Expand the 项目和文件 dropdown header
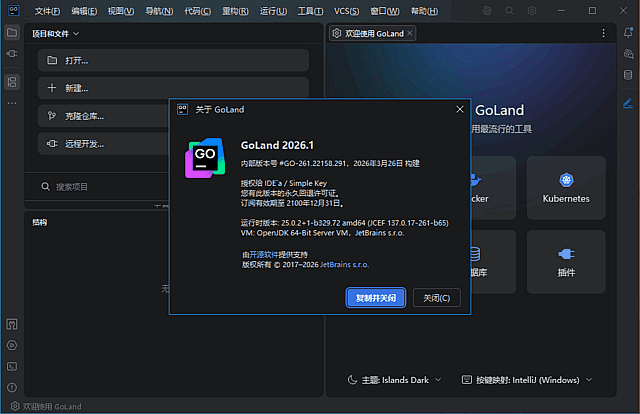Viewport: 640px width, 414px height. [x=56, y=33]
